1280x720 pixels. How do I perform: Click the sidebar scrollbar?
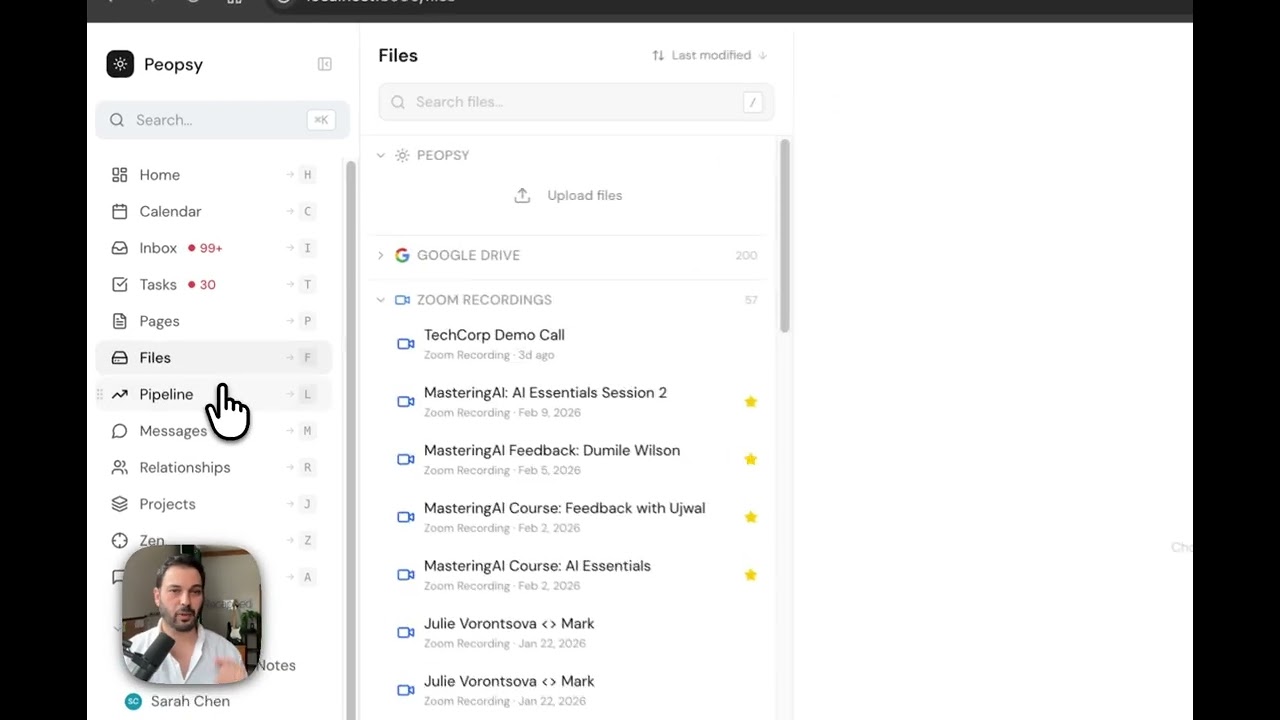tap(350, 440)
